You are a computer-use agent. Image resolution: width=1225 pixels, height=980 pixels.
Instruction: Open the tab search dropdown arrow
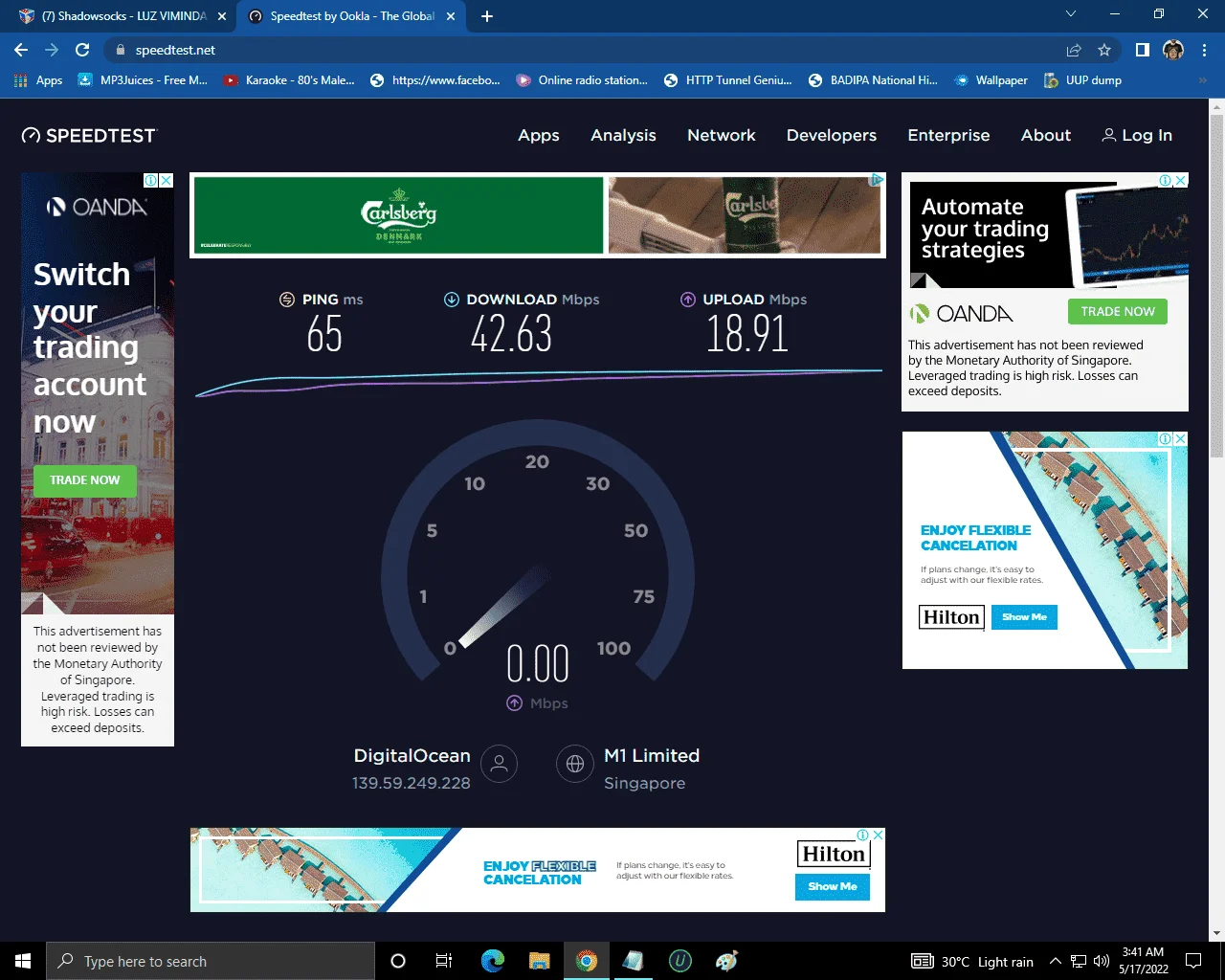[1071, 14]
